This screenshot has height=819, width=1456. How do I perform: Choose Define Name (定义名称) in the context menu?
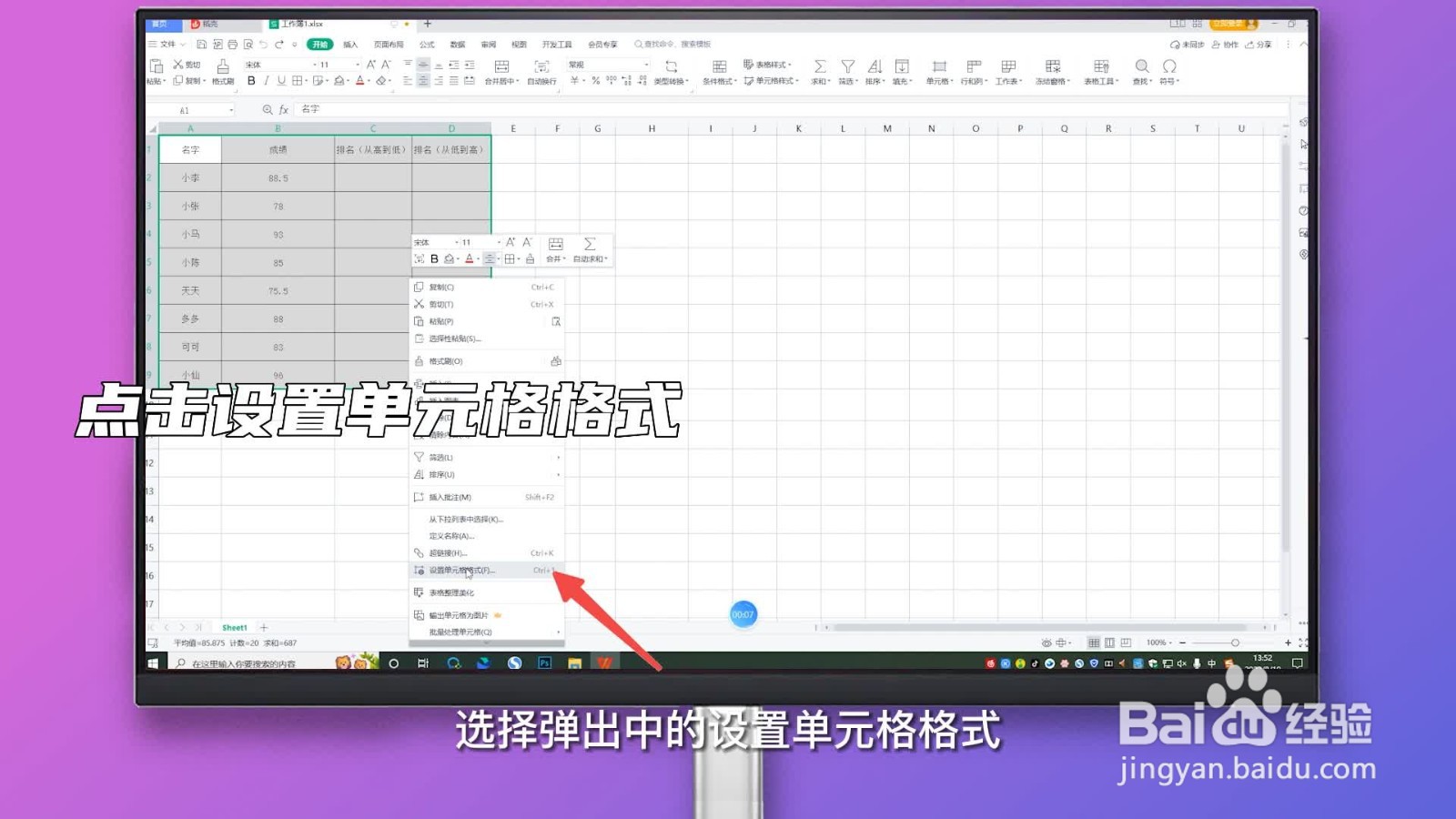(487, 536)
